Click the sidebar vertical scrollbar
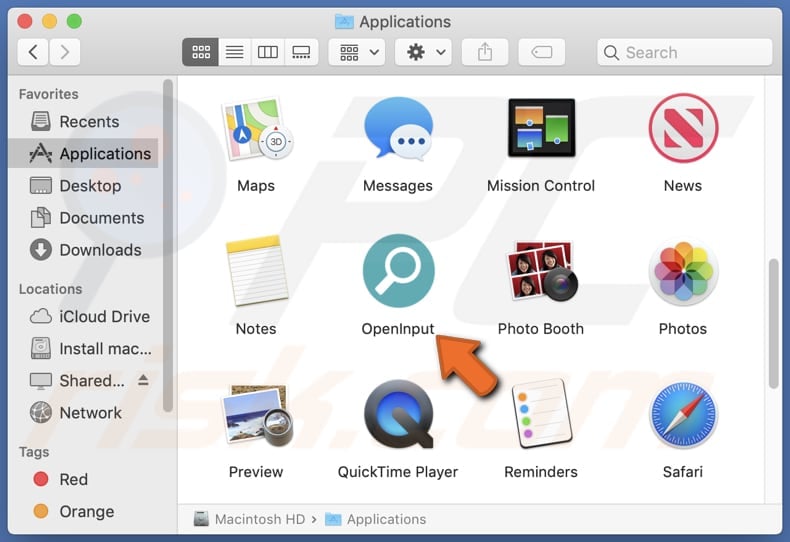 click(x=168, y=245)
